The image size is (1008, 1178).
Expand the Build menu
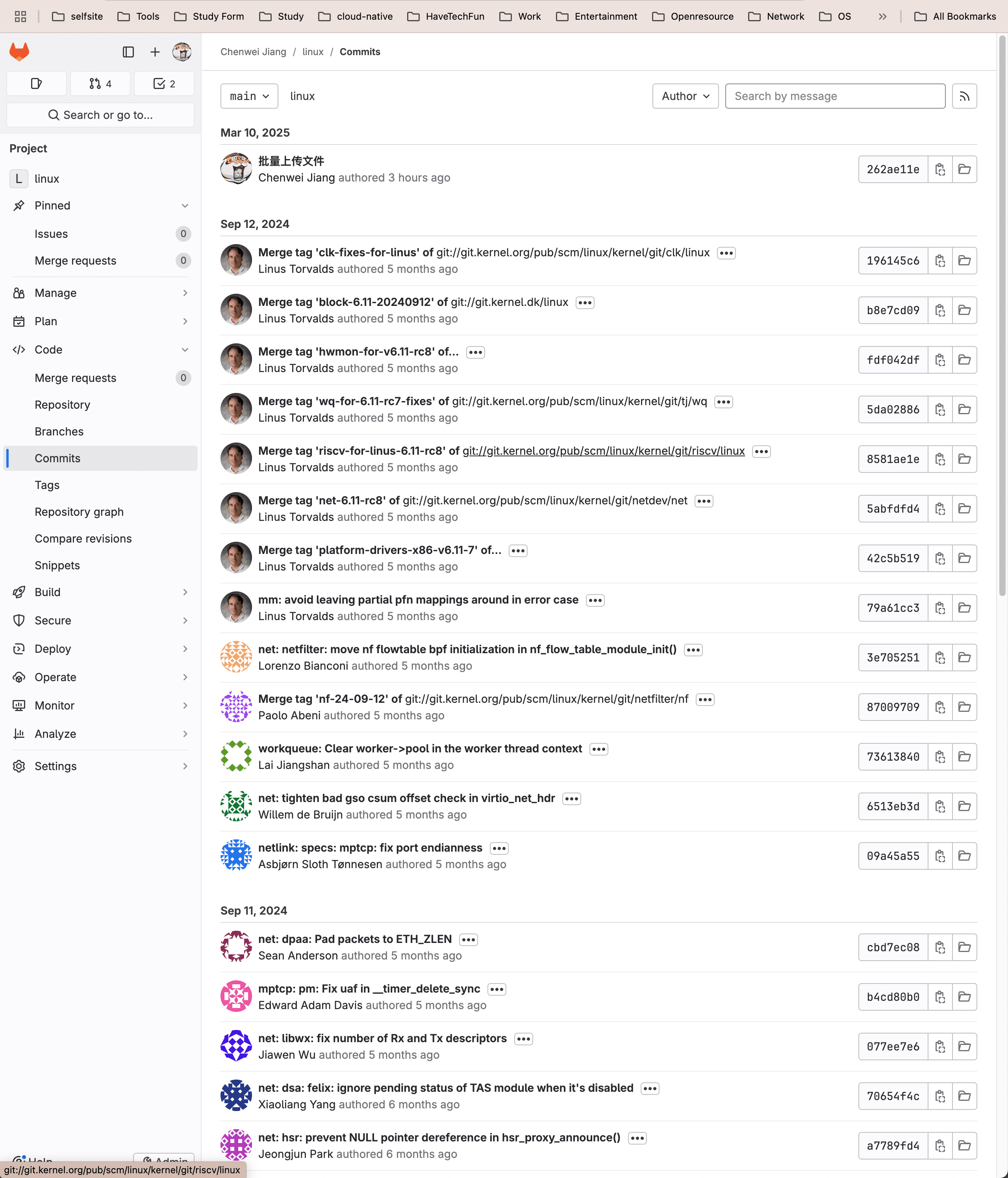tap(100, 592)
